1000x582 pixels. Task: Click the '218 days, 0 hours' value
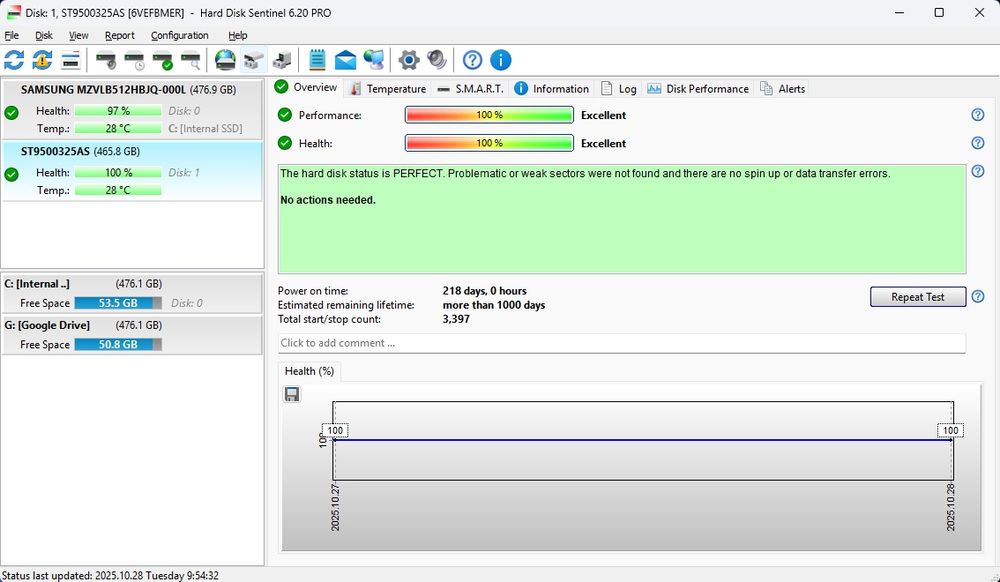click(x=485, y=291)
